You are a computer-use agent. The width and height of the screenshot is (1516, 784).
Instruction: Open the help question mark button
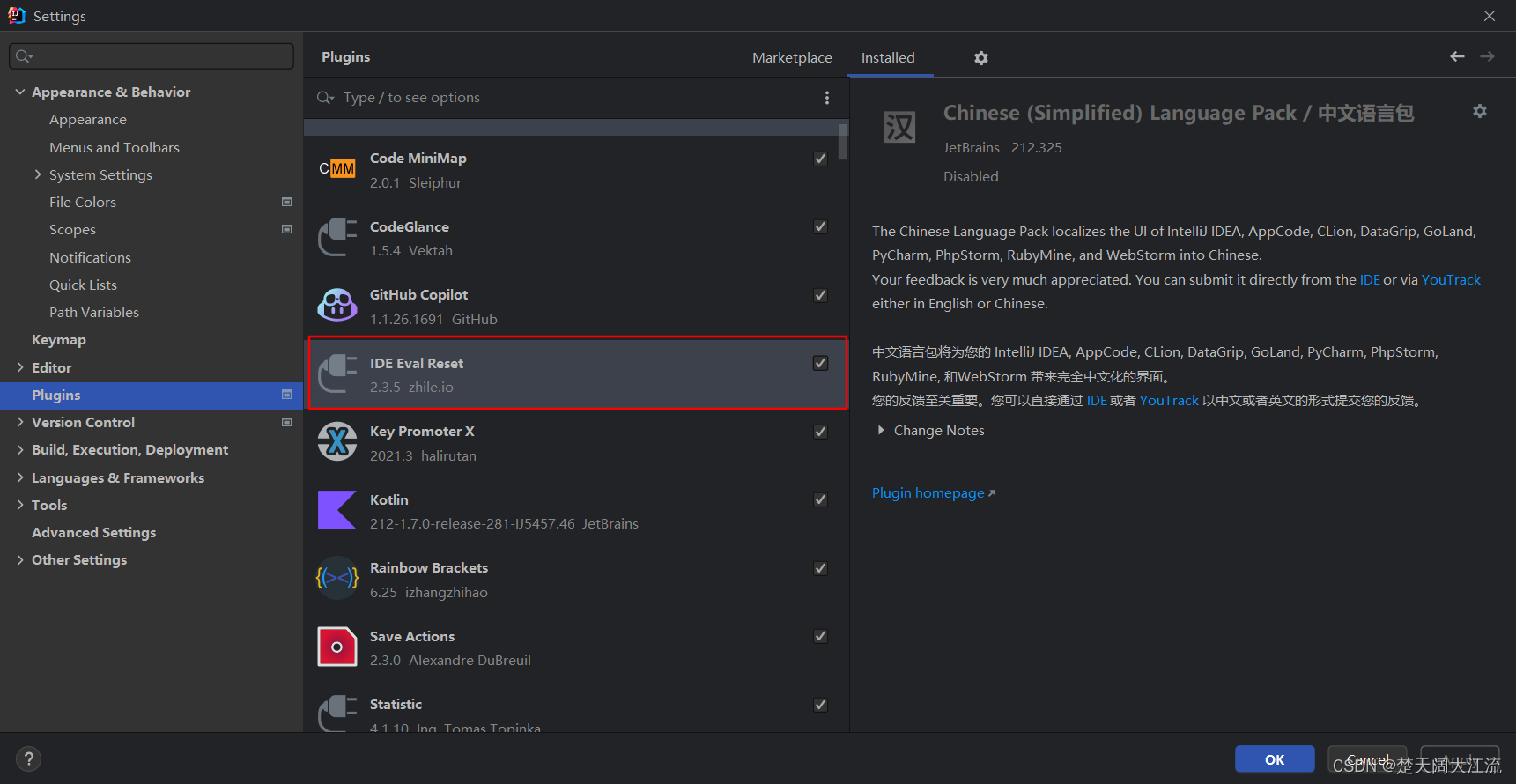(x=28, y=758)
